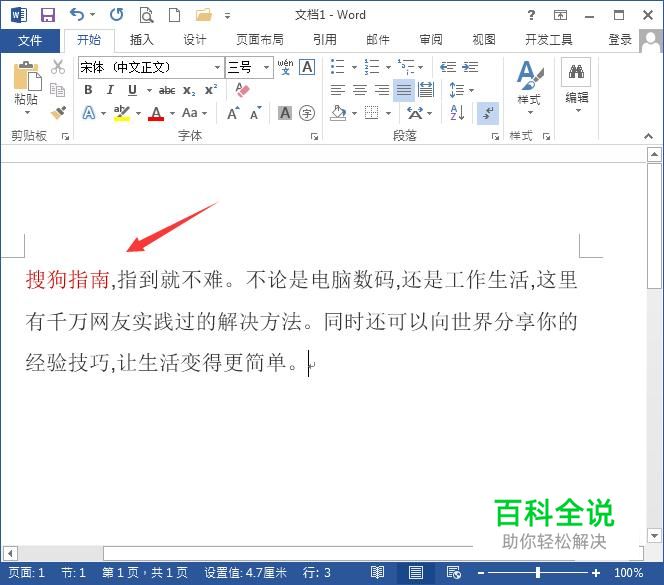This screenshot has width=664, height=585.
Task: Click the Redo/Repeat icon
Action: pos(116,15)
